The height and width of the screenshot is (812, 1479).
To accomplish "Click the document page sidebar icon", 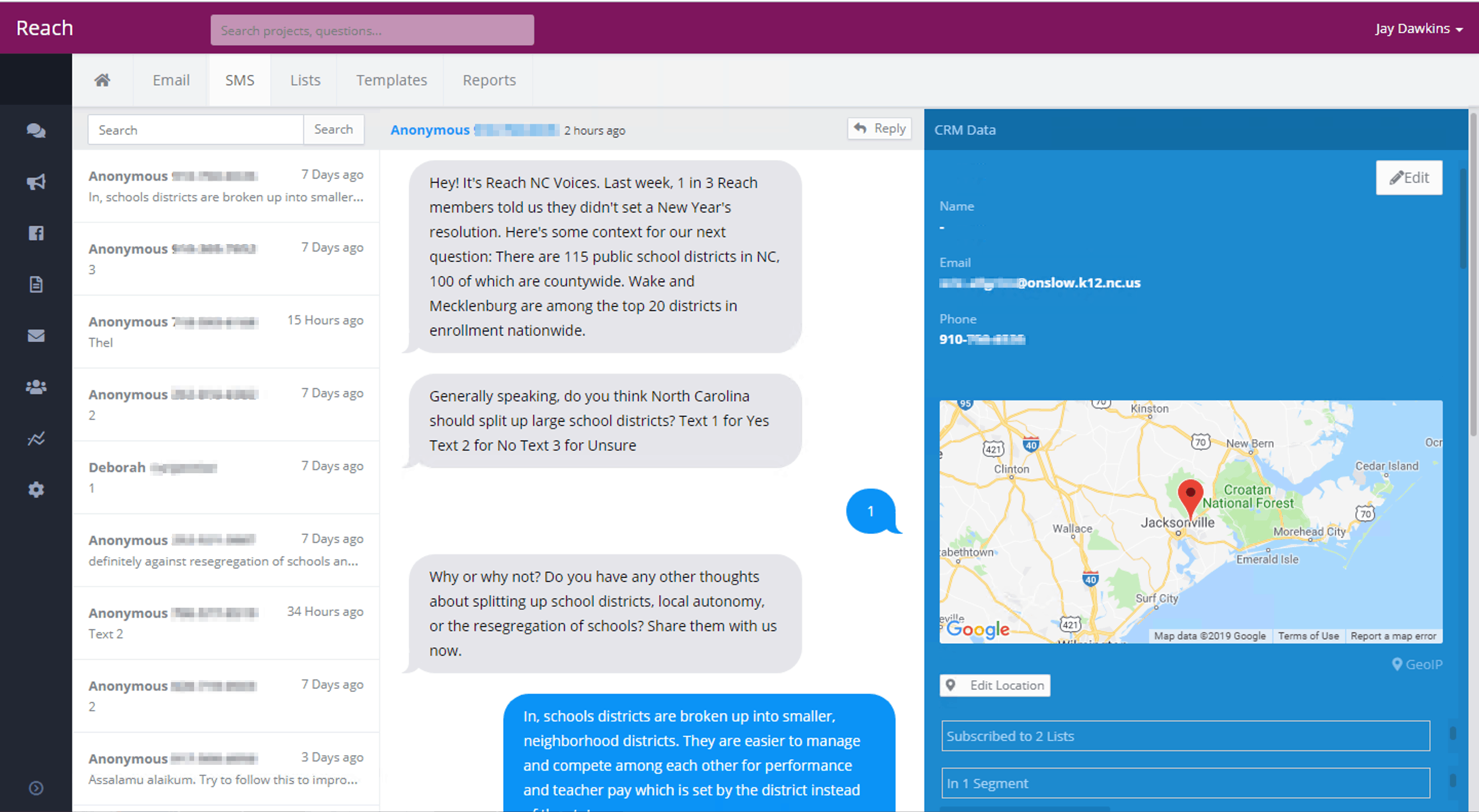I will 35,284.
